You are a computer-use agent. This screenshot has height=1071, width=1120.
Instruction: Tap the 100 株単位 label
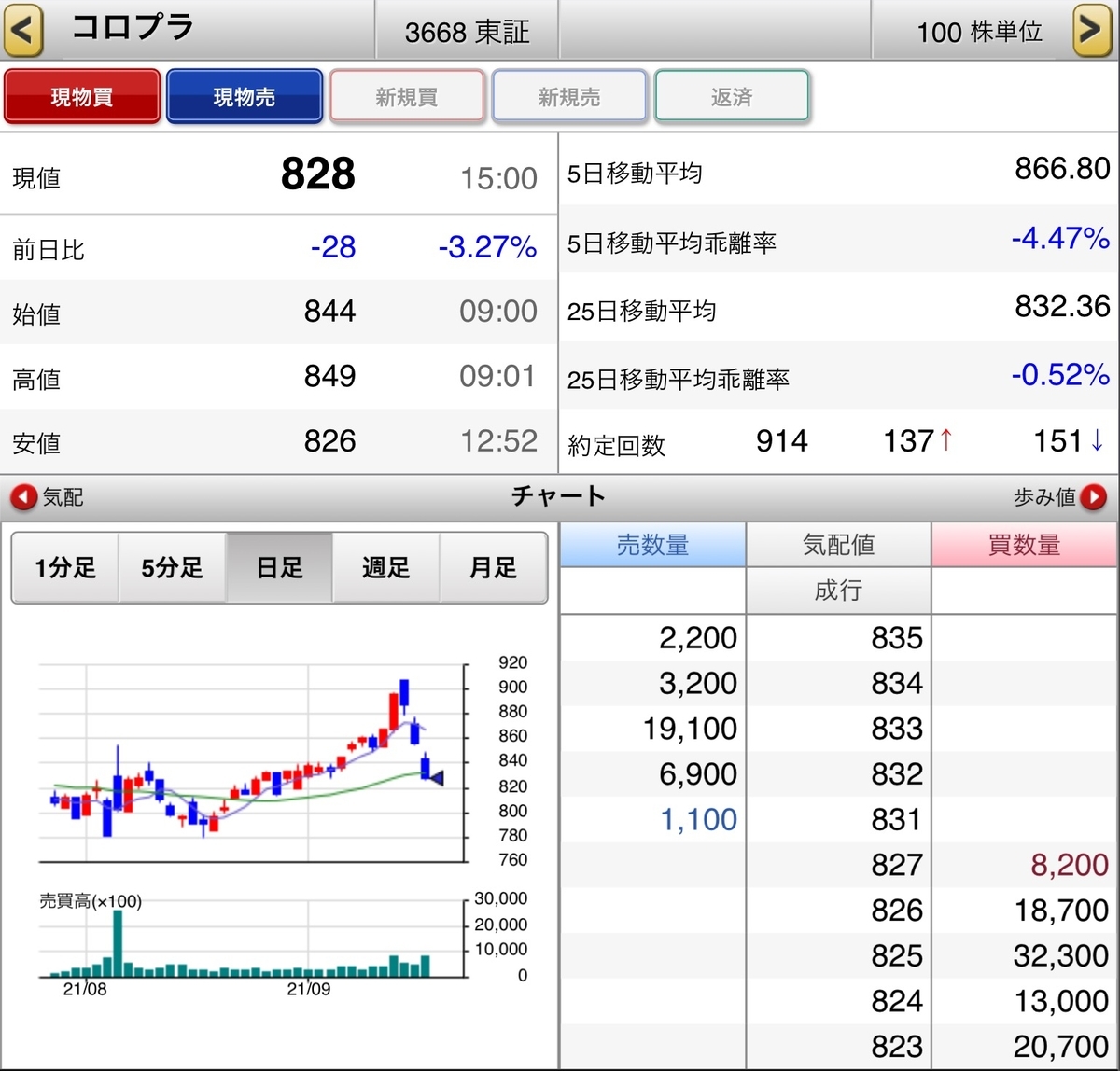(x=979, y=33)
